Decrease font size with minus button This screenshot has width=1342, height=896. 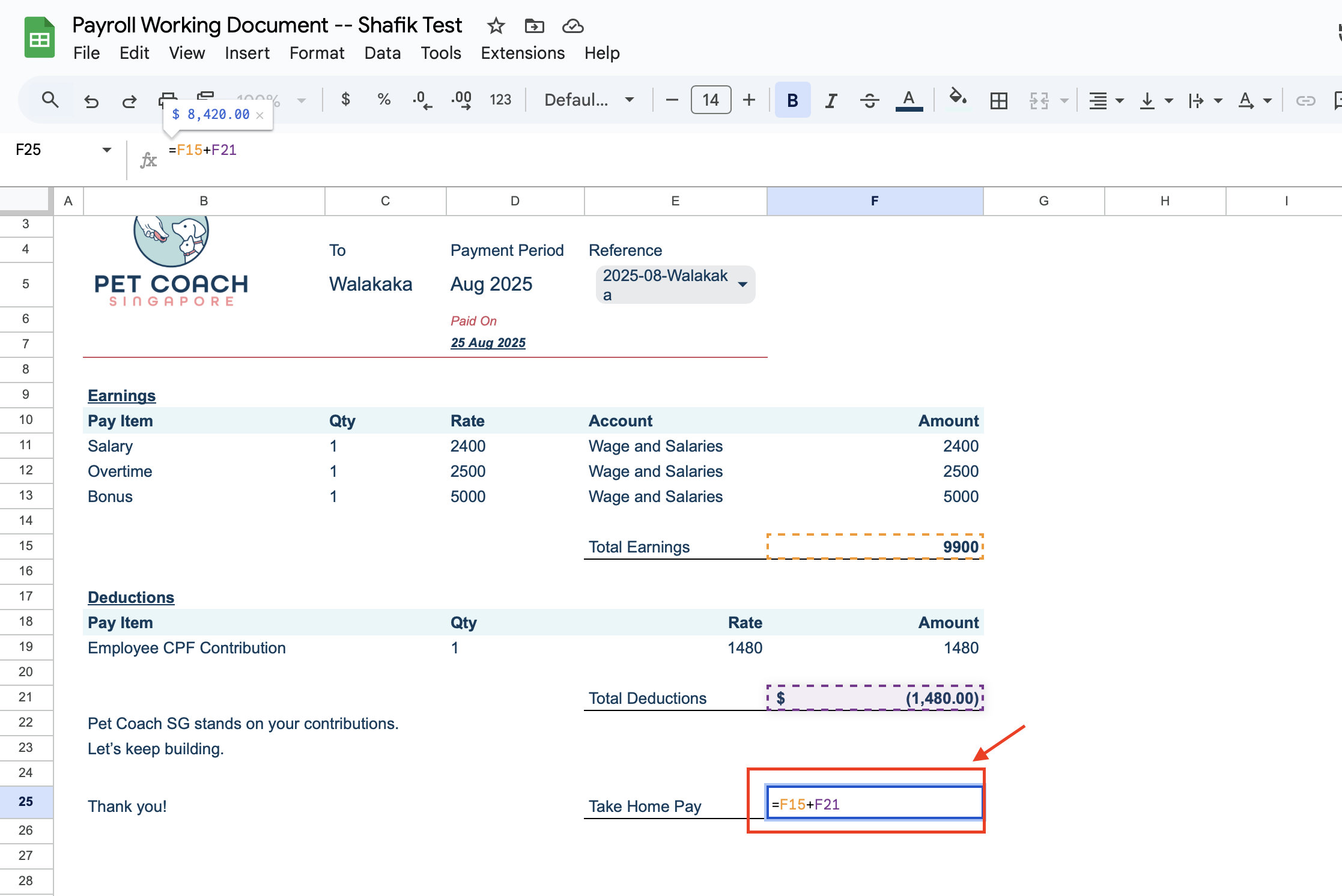coord(672,100)
